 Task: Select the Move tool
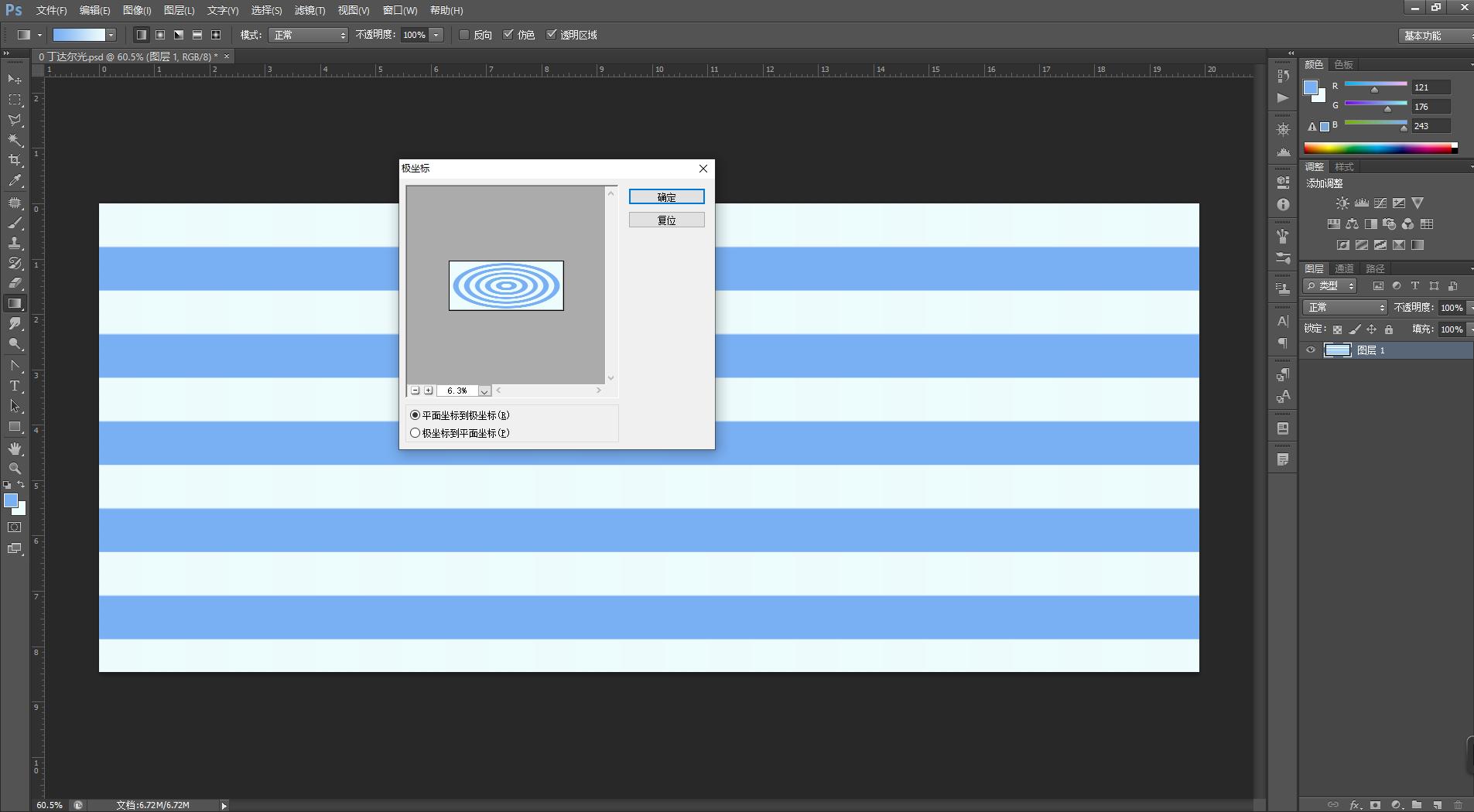(x=15, y=80)
